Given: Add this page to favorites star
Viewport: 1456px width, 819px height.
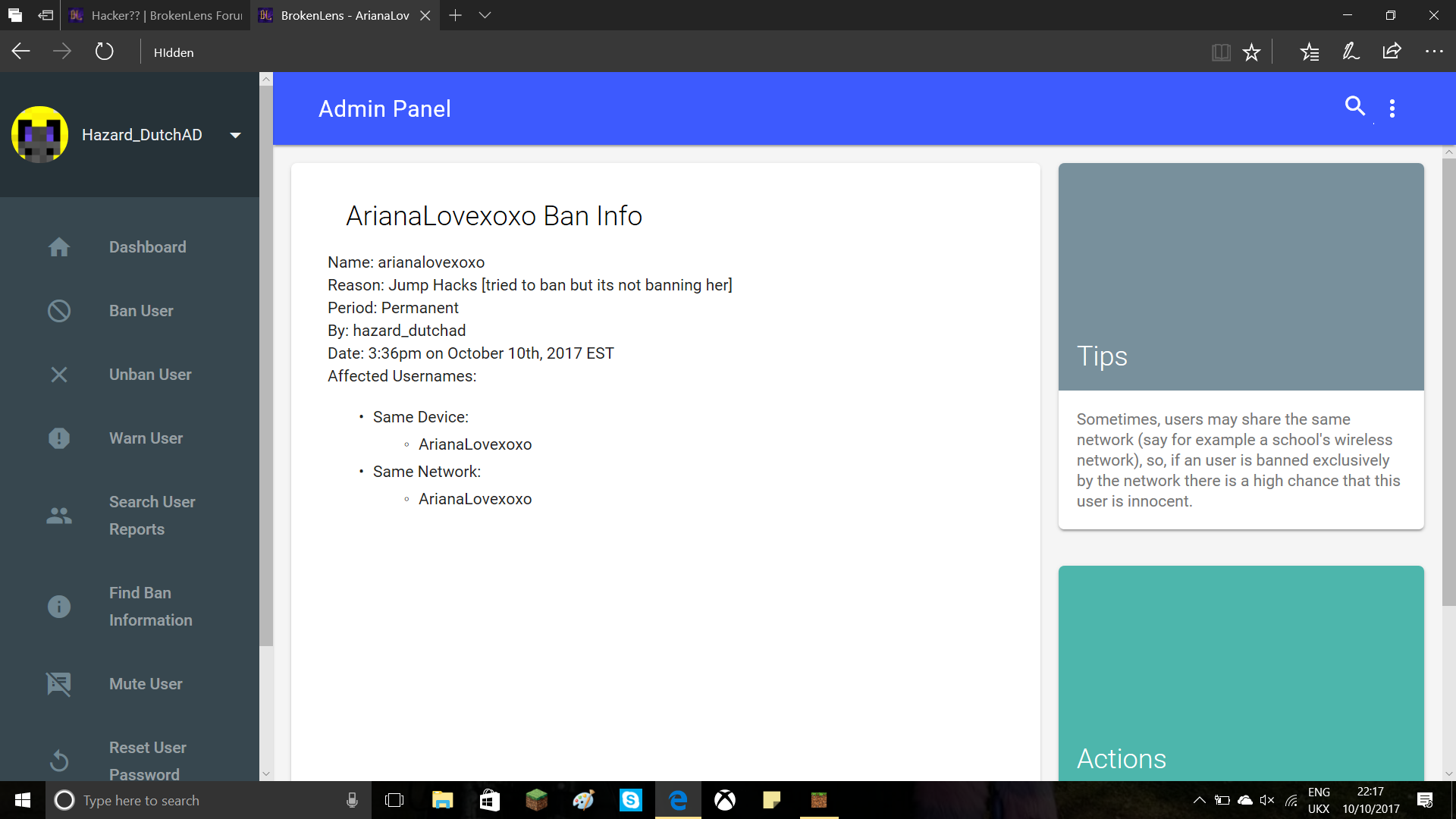Looking at the screenshot, I should click(x=1251, y=52).
